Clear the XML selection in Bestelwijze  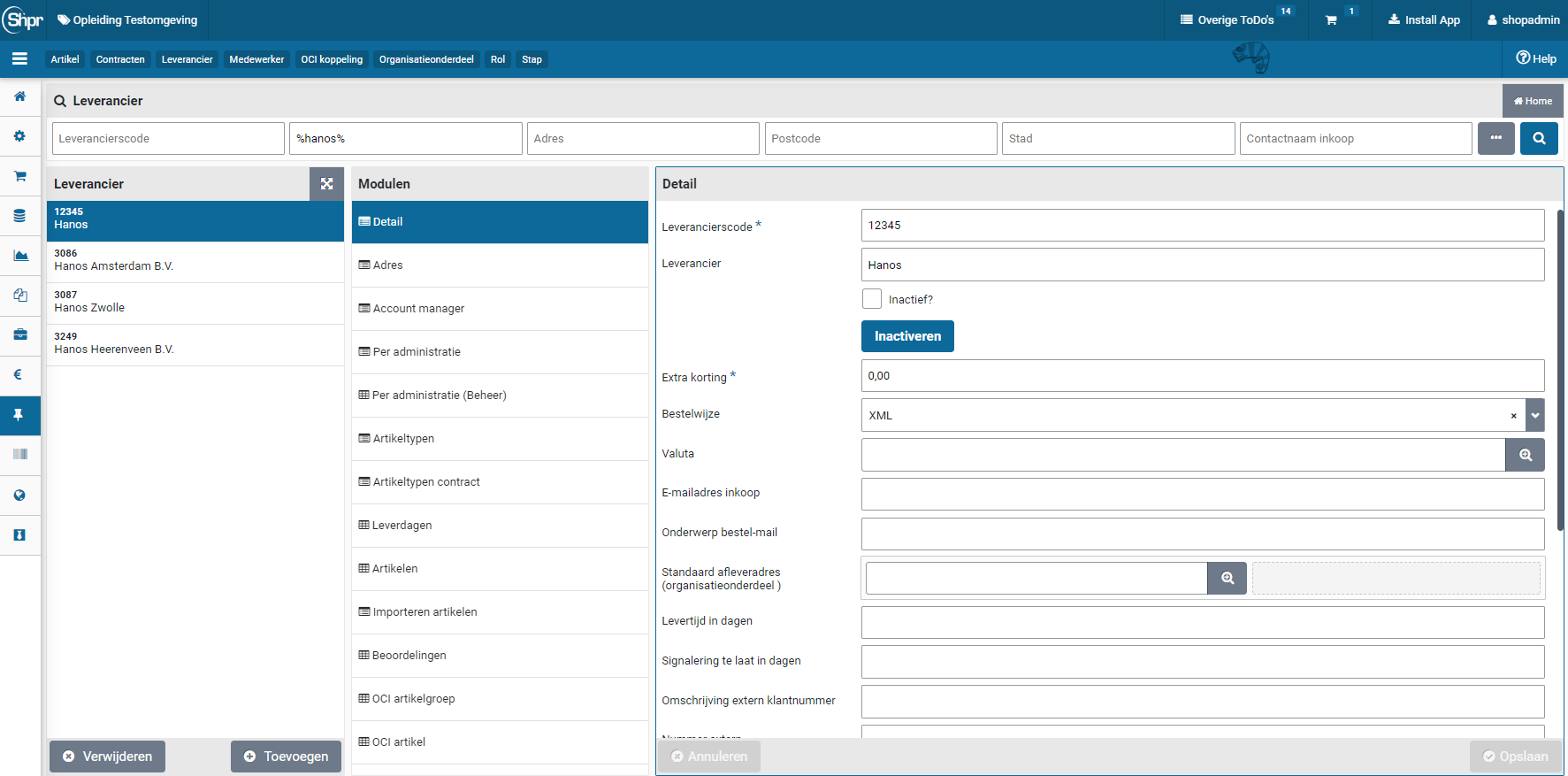tap(1513, 416)
